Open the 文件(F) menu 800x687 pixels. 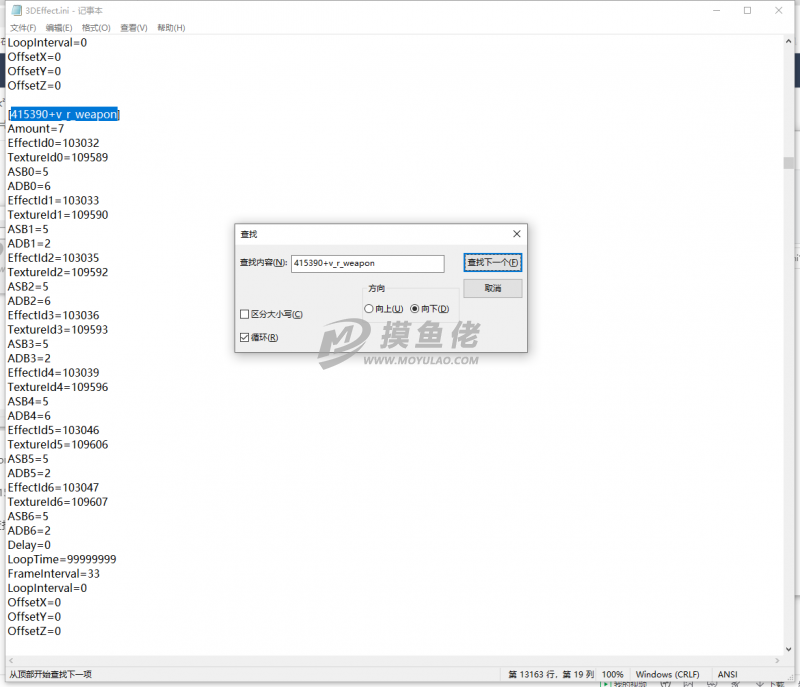(23, 28)
